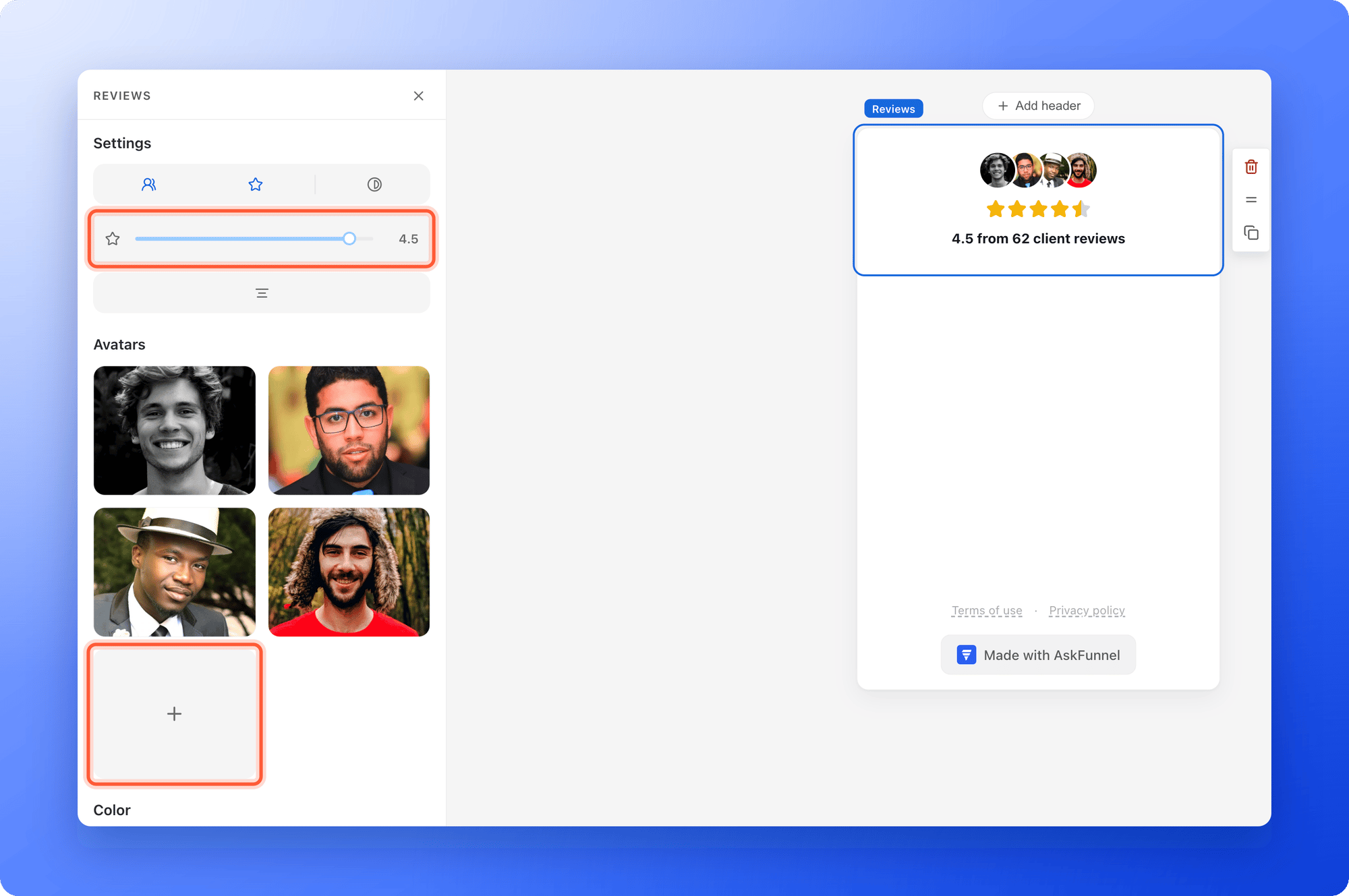
Task: Click the Made with AskFunnel badge
Action: tap(1038, 655)
